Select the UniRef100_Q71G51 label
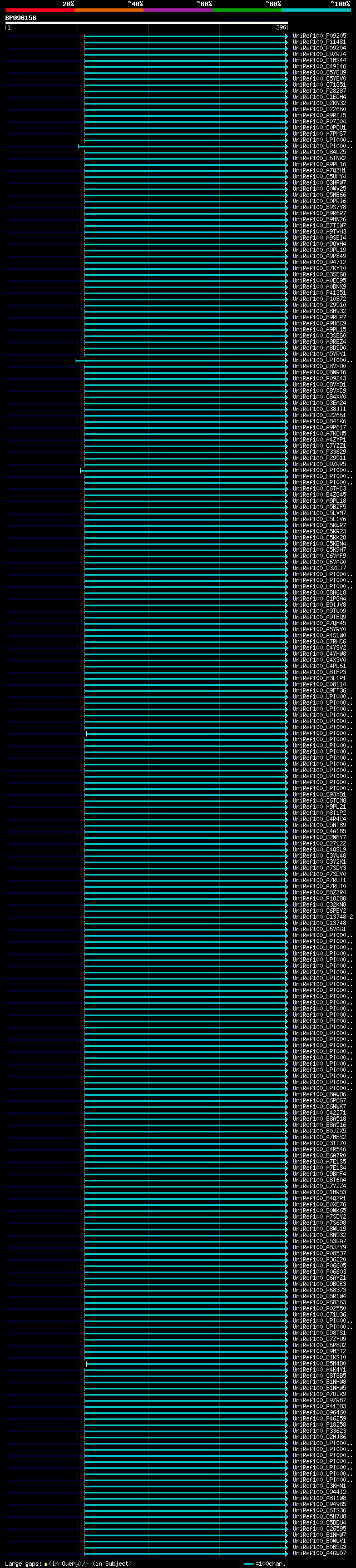 point(319,85)
